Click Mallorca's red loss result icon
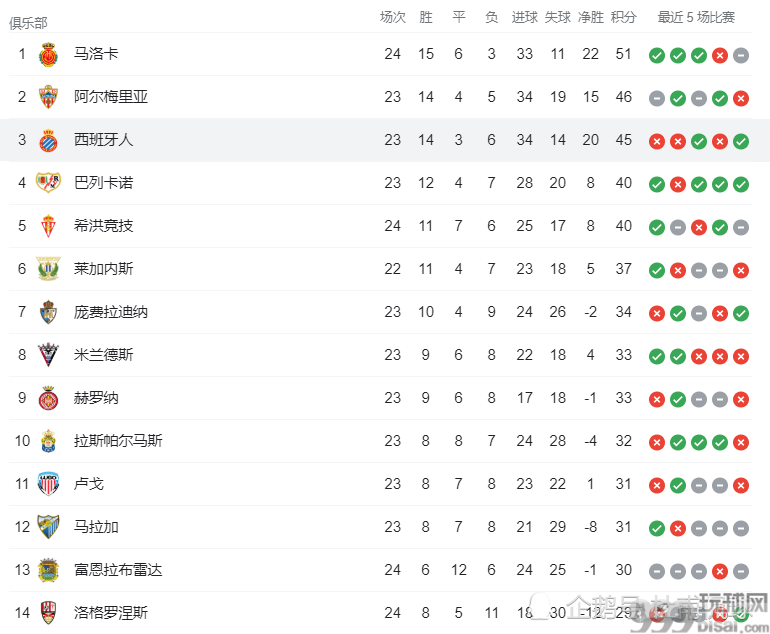Screen dimensions: 770x634 [720, 55]
